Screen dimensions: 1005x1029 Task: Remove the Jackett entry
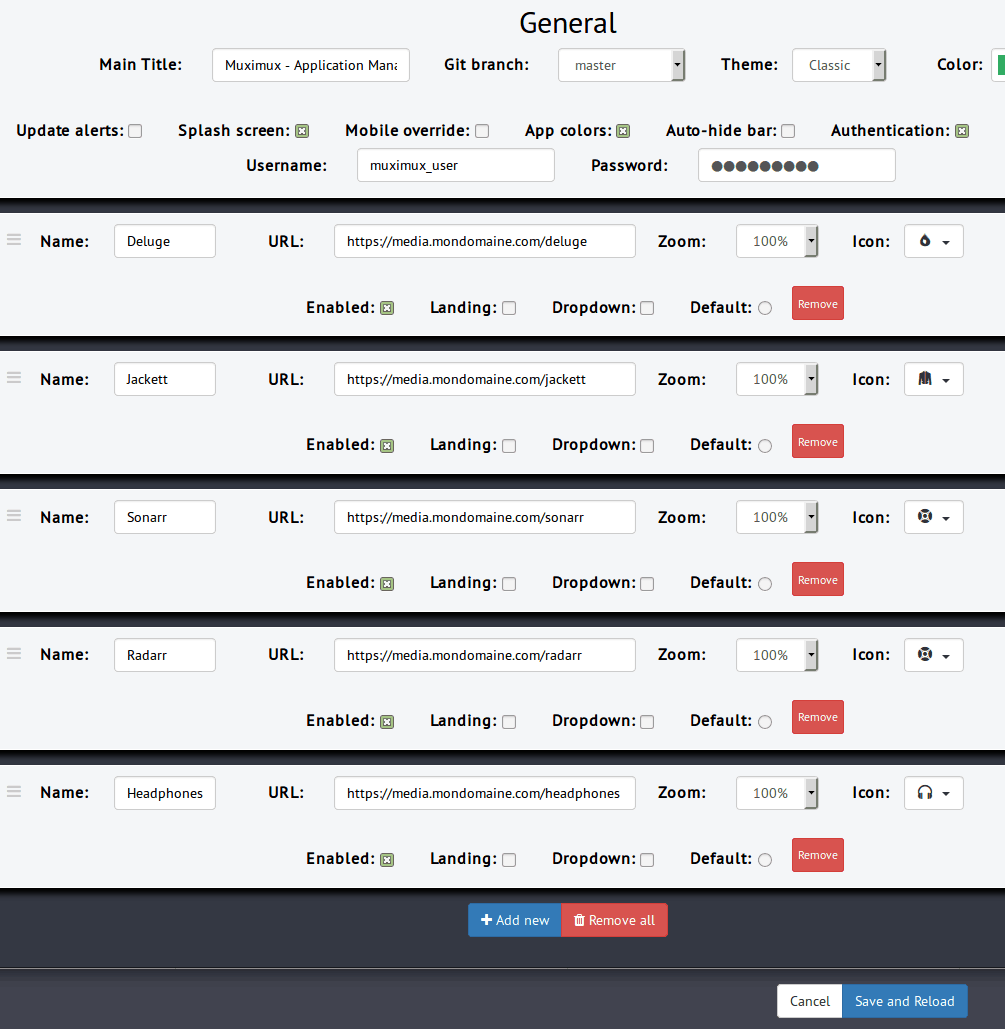(x=817, y=441)
